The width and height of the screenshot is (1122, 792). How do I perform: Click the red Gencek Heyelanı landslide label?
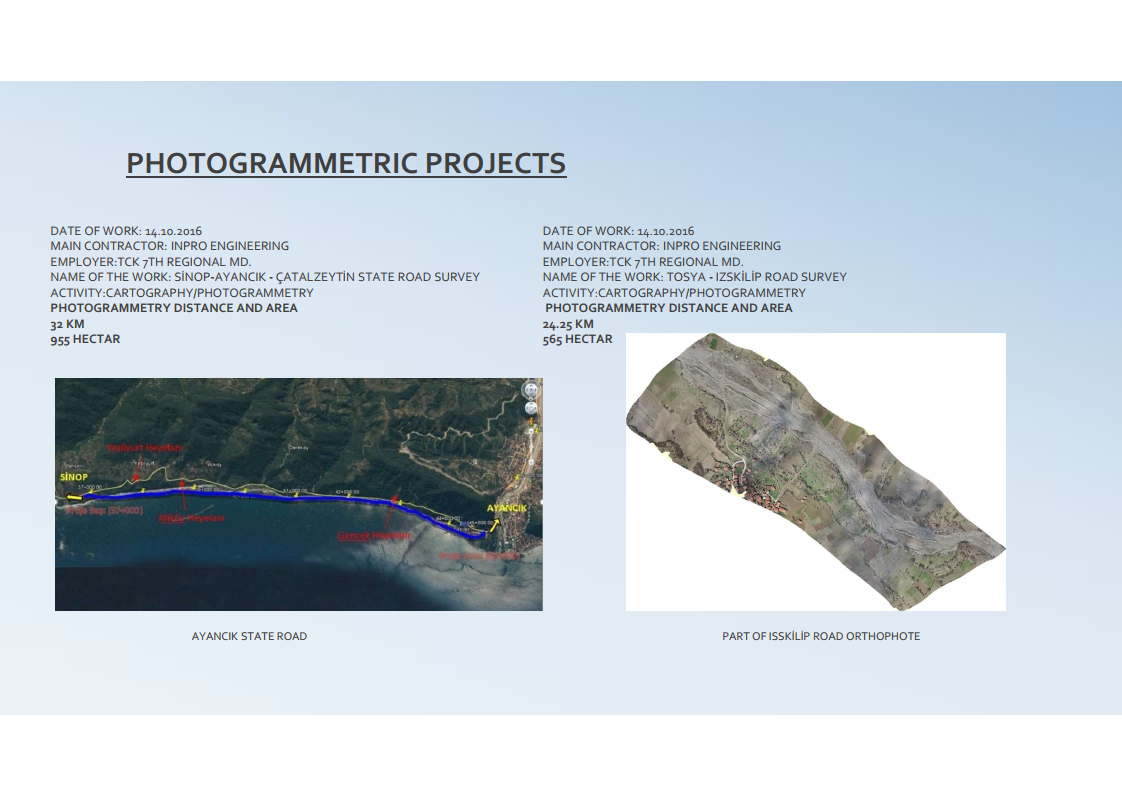[374, 536]
